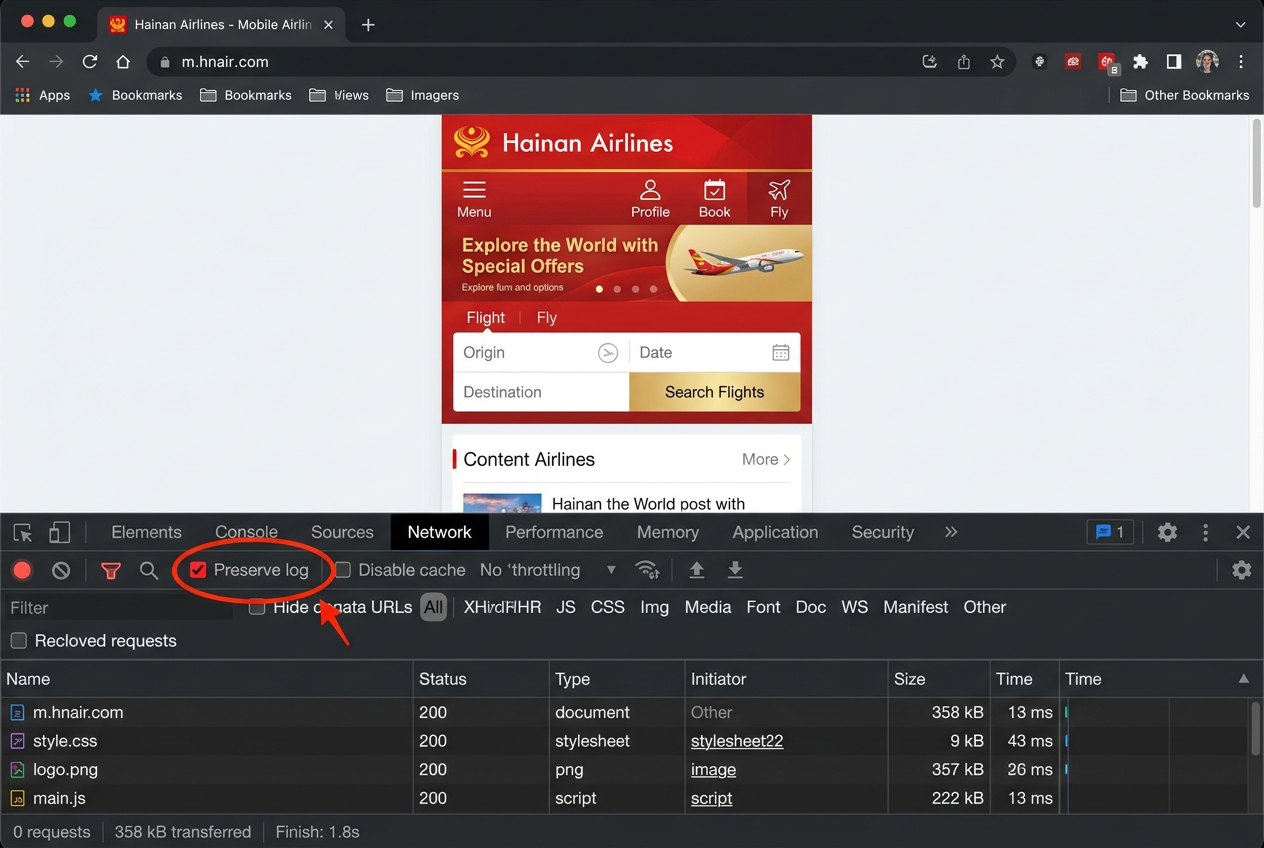
Task: Open network search magnifier icon
Action: (149, 571)
